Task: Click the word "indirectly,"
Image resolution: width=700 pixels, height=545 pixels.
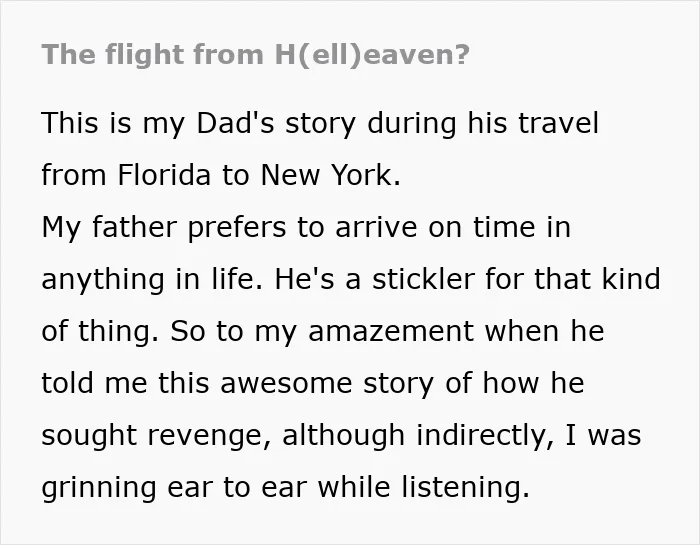Action: tap(485, 436)
